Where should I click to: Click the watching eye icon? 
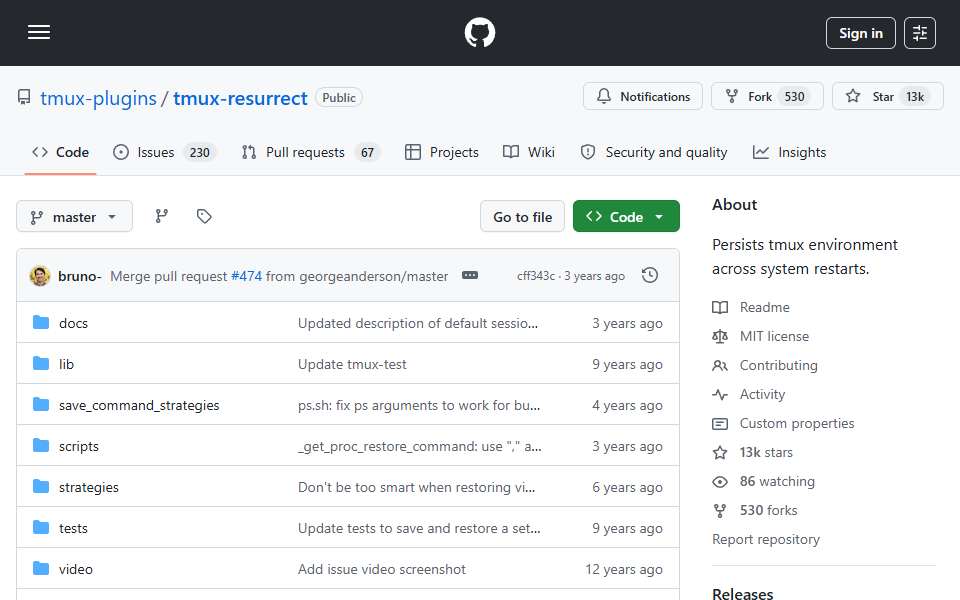(x=720, y=482)
